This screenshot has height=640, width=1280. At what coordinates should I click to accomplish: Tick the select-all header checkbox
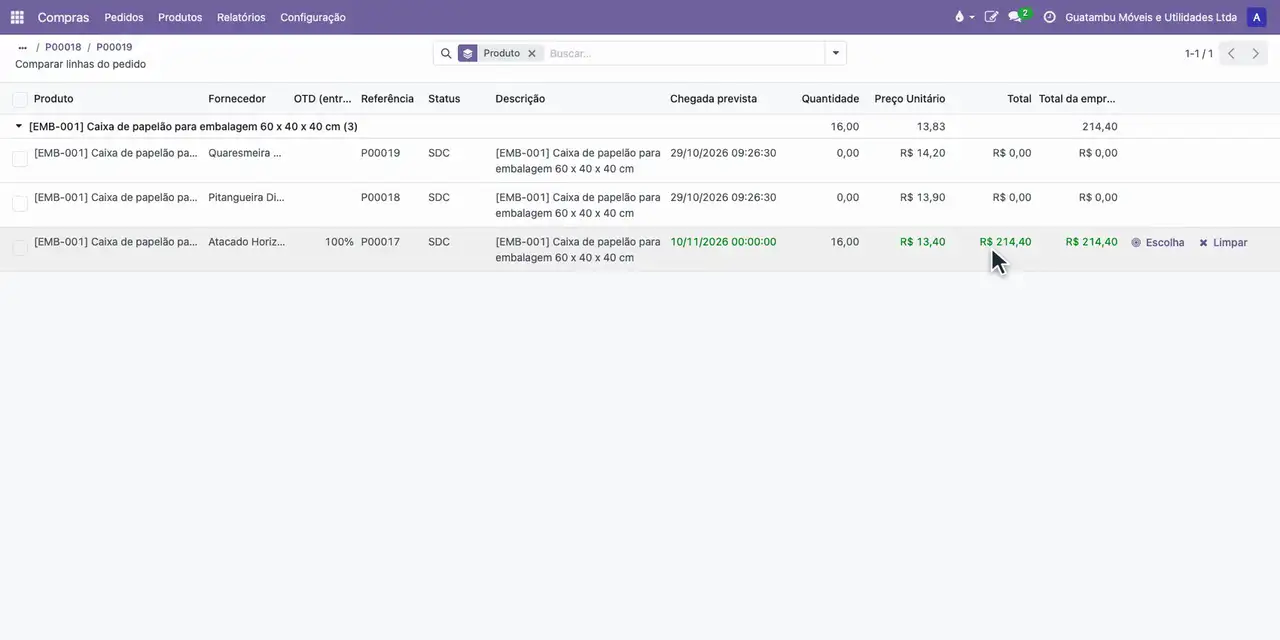click(20, 99)
